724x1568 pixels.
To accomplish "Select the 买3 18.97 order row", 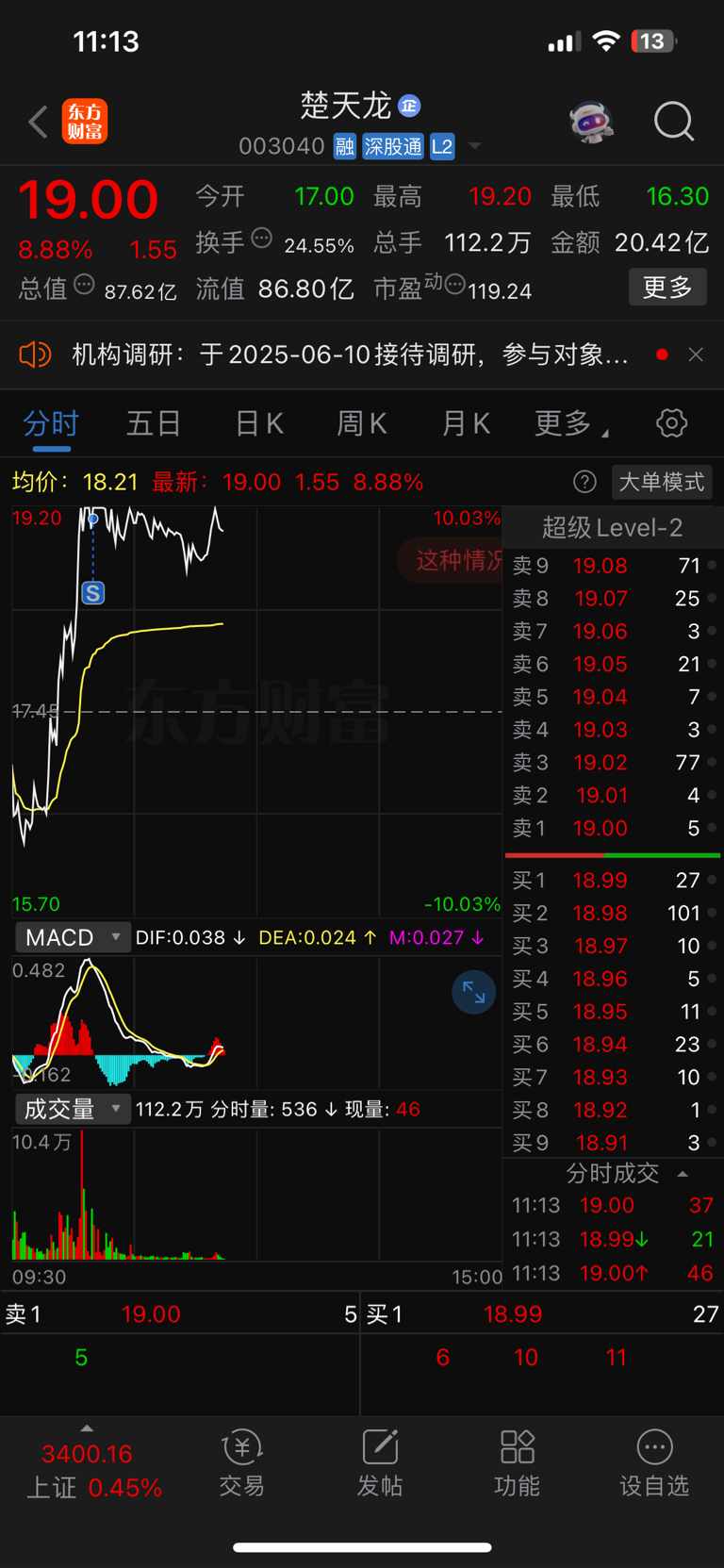I will pos(613,946).
